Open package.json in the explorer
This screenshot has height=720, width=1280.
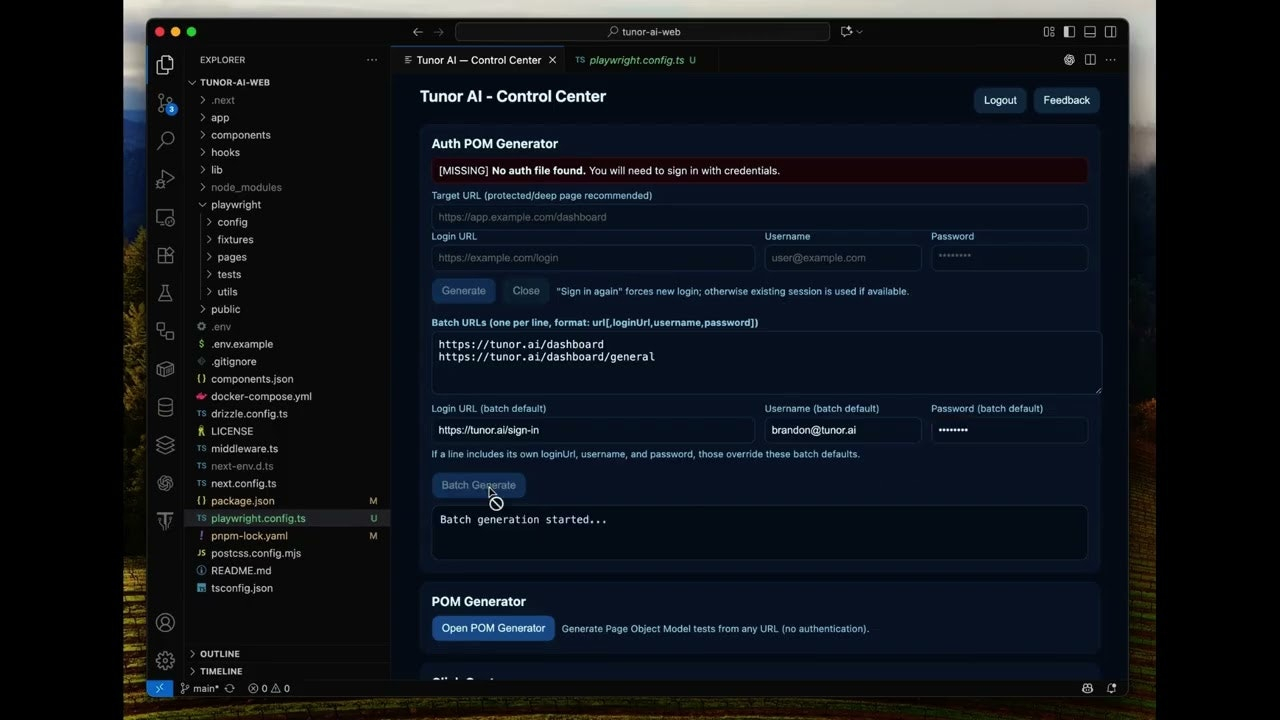242,501
